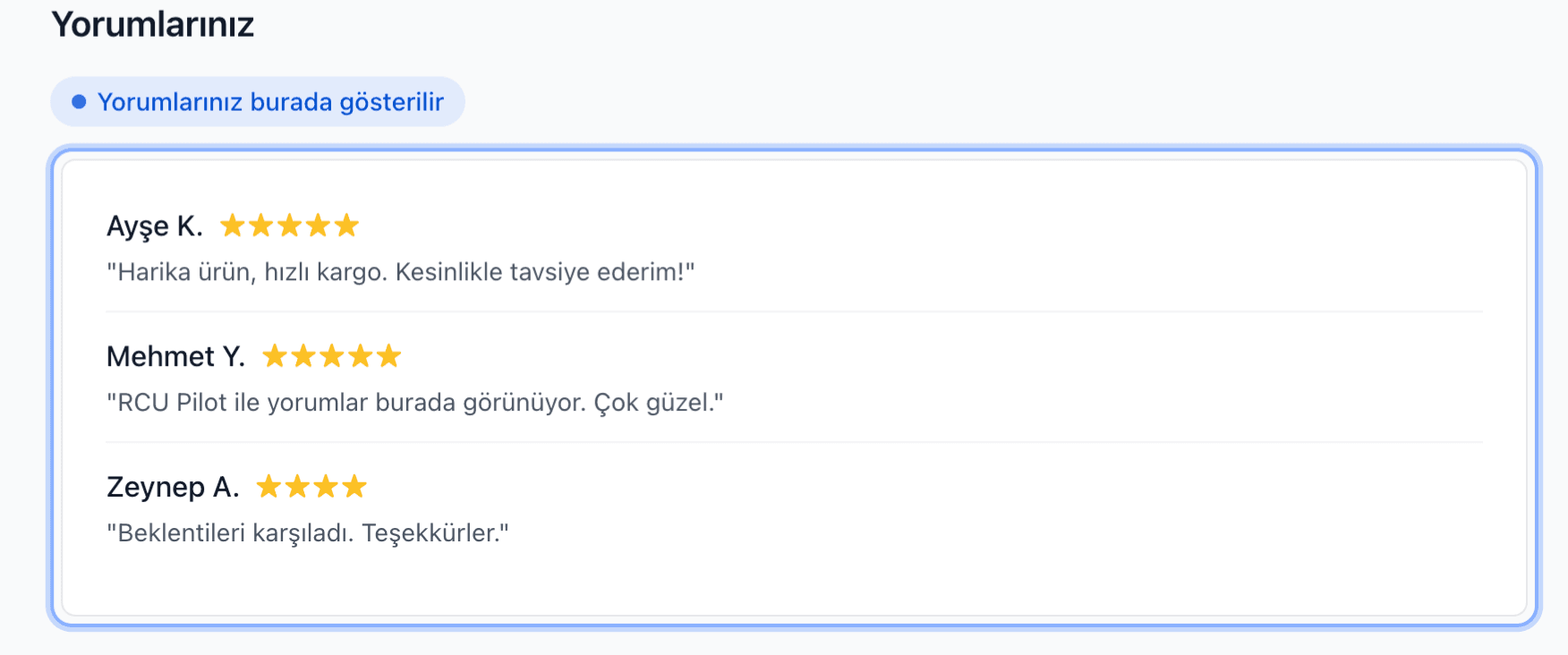The width and height of the screenshot is (1568, 655).
Task: Click the last star of Mehmet Y.'s review
Action: pyautogui.click(x=389, y=355)
